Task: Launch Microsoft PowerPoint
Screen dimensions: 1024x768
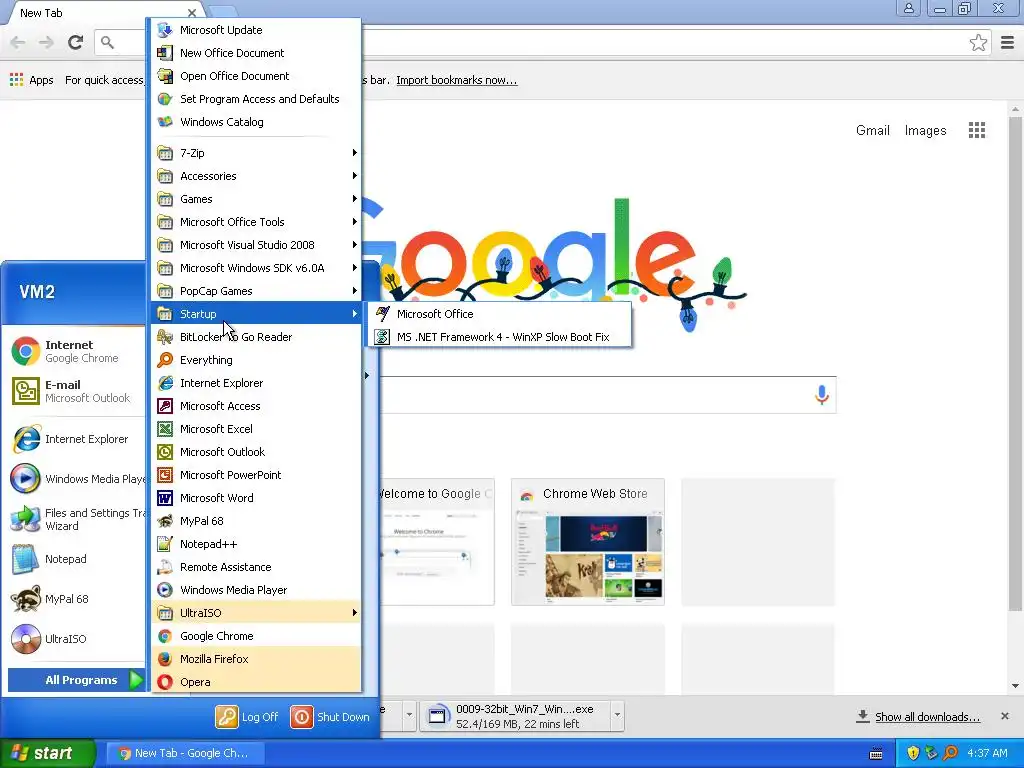Action: coord(256,475)
